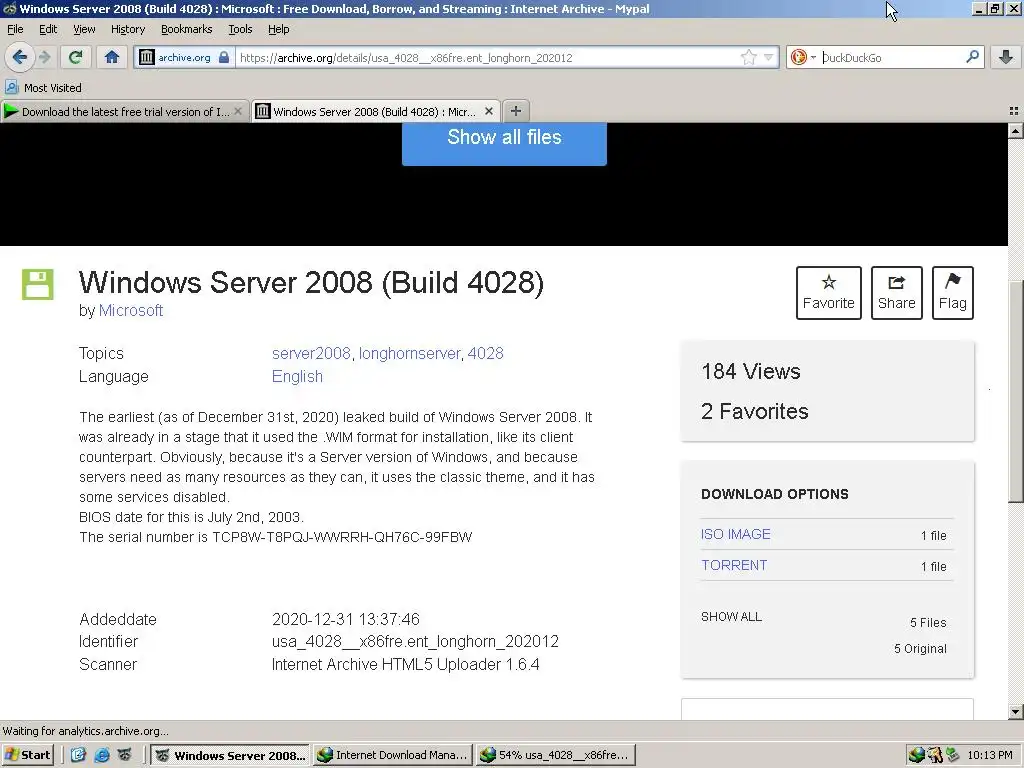Click the '184 Views' text

[x=750, y=372]
